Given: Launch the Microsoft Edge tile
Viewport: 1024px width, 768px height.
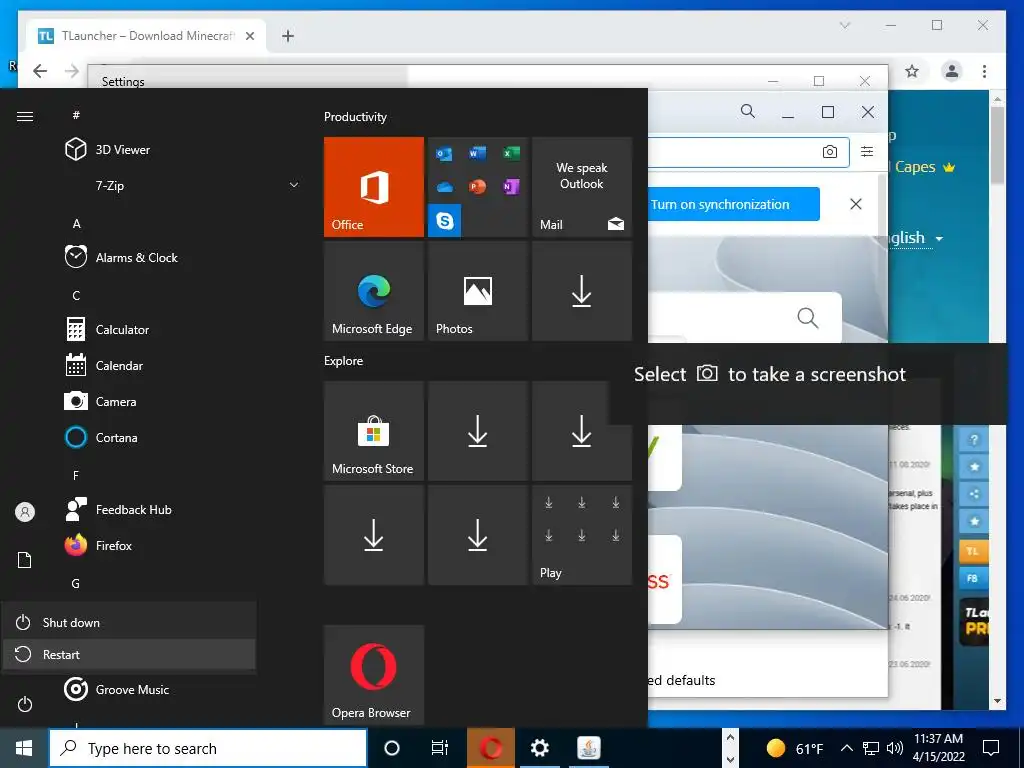Looking at the screenshot, I should pos(374,291).
